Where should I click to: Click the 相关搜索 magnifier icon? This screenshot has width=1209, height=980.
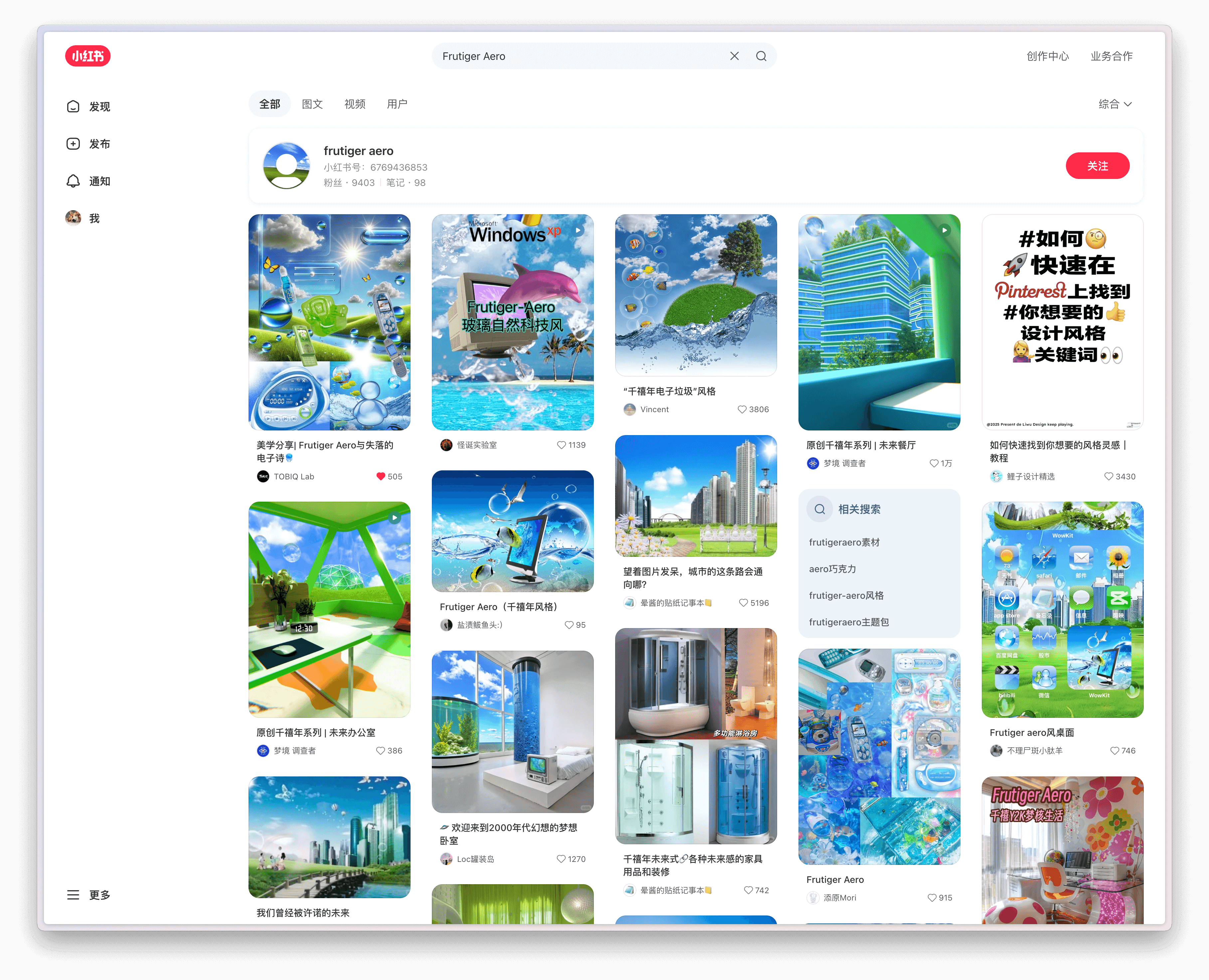pyautogui.click(x=819, y=509)
